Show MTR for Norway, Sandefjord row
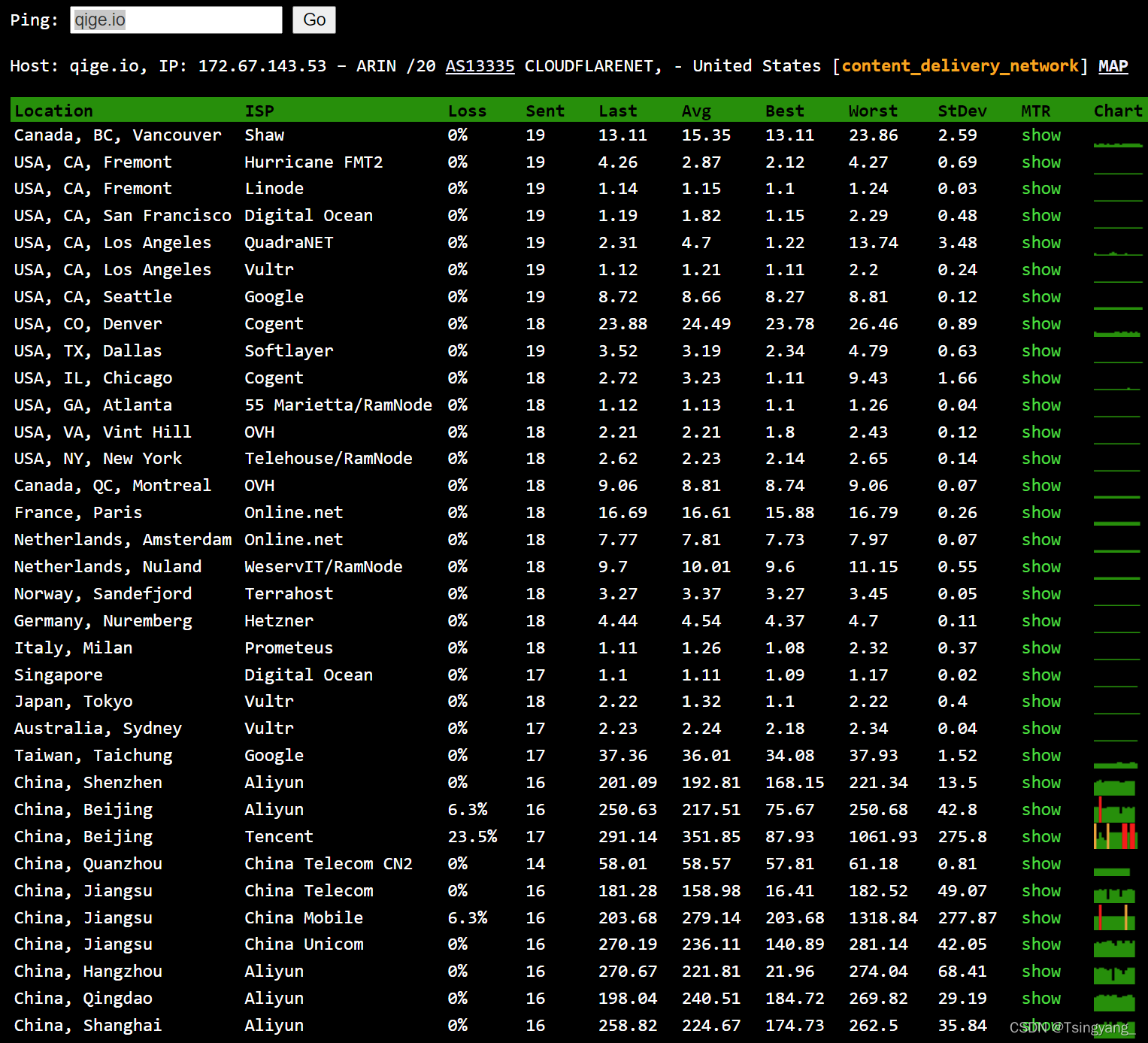 click(1041, 594)
